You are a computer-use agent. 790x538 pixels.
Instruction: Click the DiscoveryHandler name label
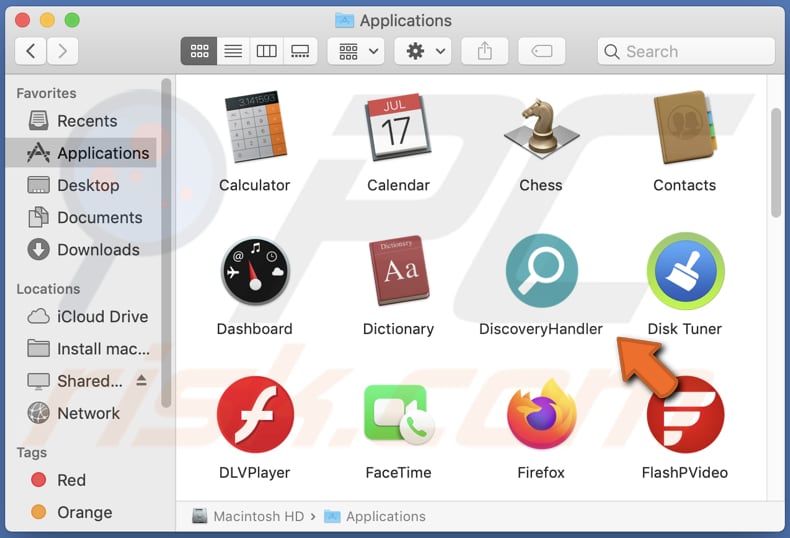click(x=541, y=329)
